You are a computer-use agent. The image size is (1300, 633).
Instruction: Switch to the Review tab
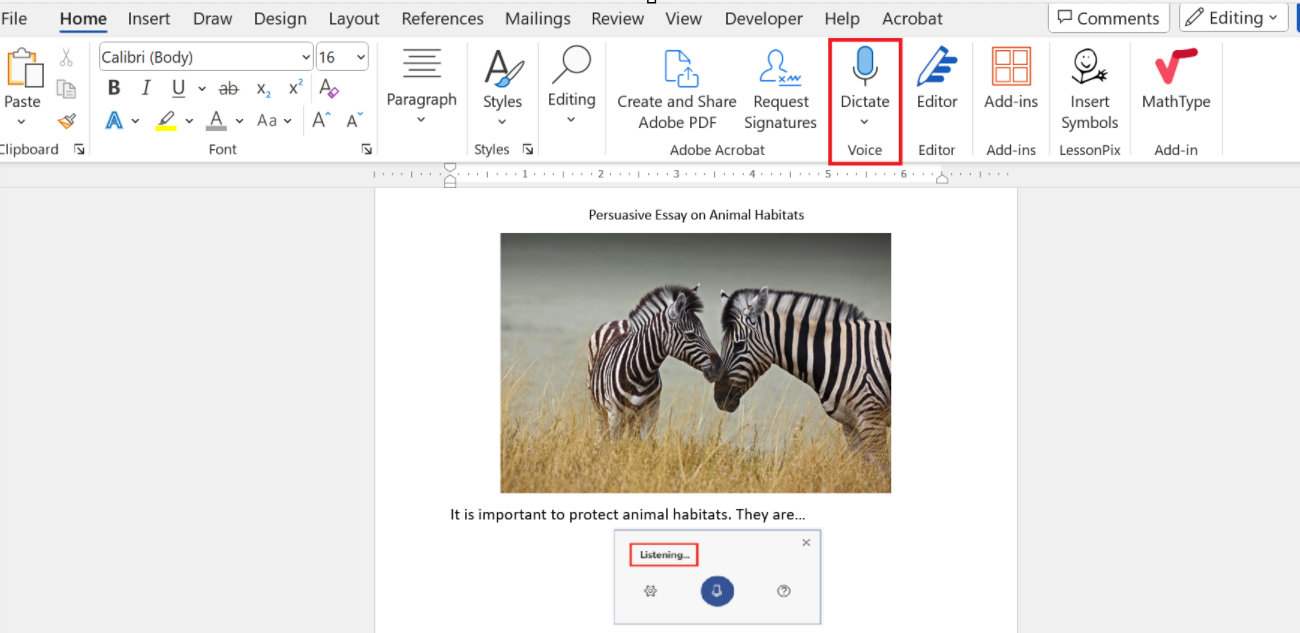618,18
